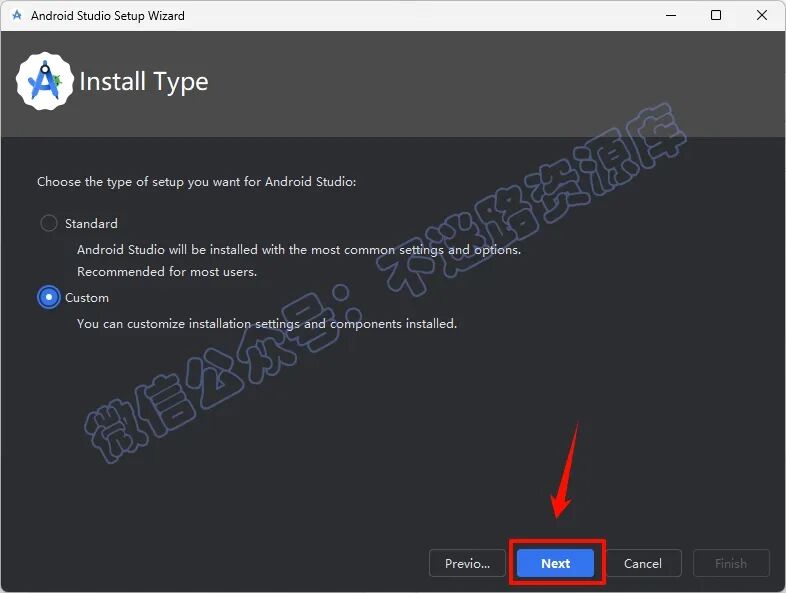Cancel the setup wizard
The height and width of the screenshot is (593, 786).
[x=643, y=563]
